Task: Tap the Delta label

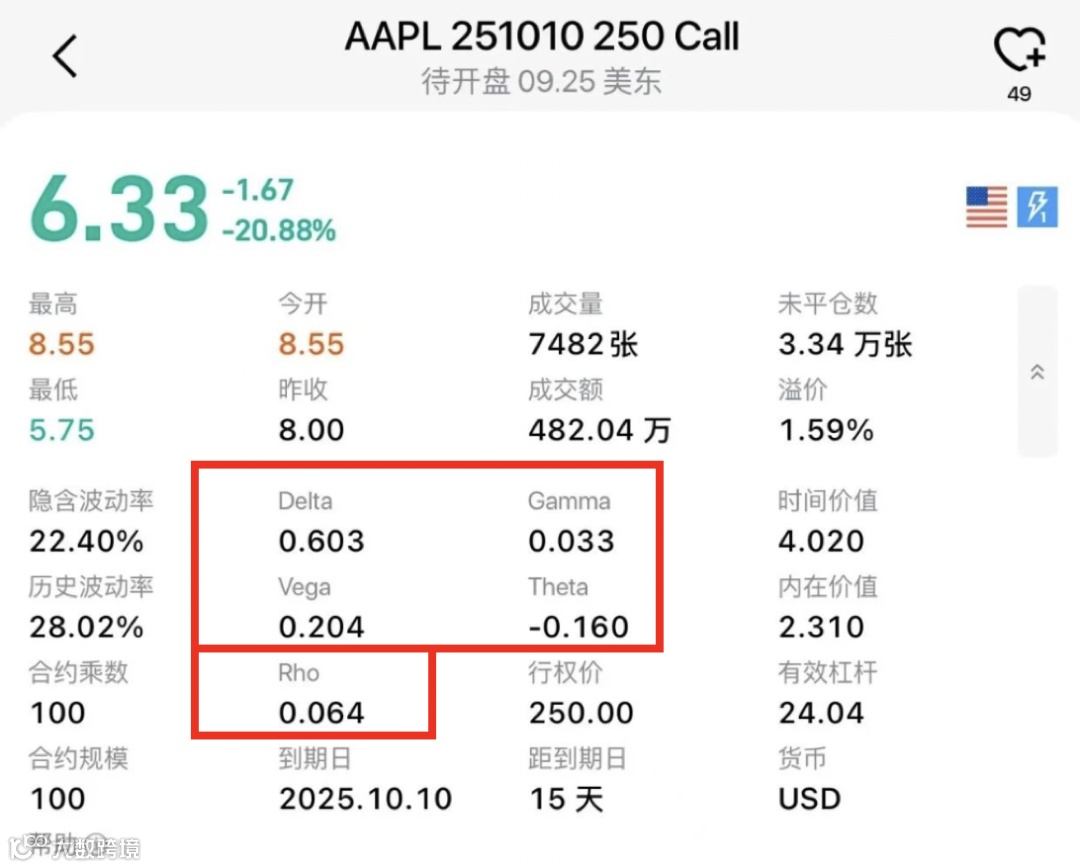Action: click(x=305, y=501)
